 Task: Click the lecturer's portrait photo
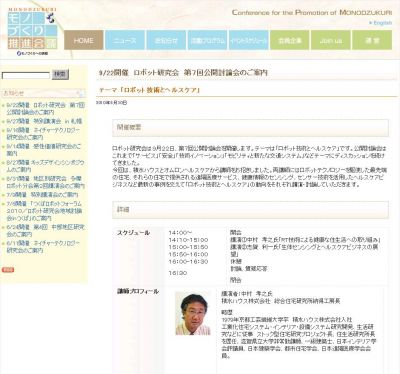(x=193, y=313)
